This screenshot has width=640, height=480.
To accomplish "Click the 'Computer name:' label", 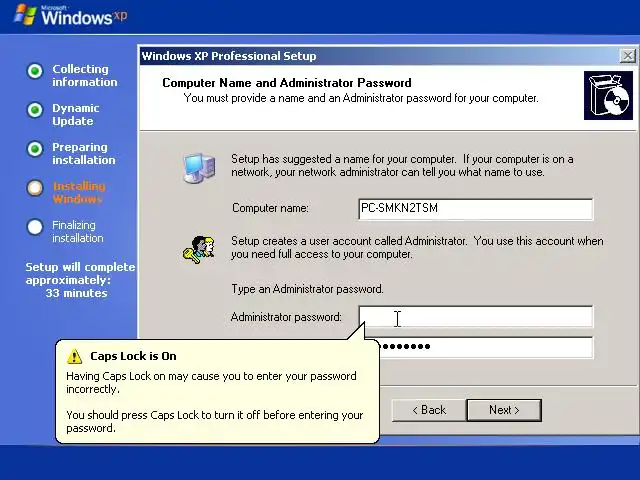I will point(270,208).
